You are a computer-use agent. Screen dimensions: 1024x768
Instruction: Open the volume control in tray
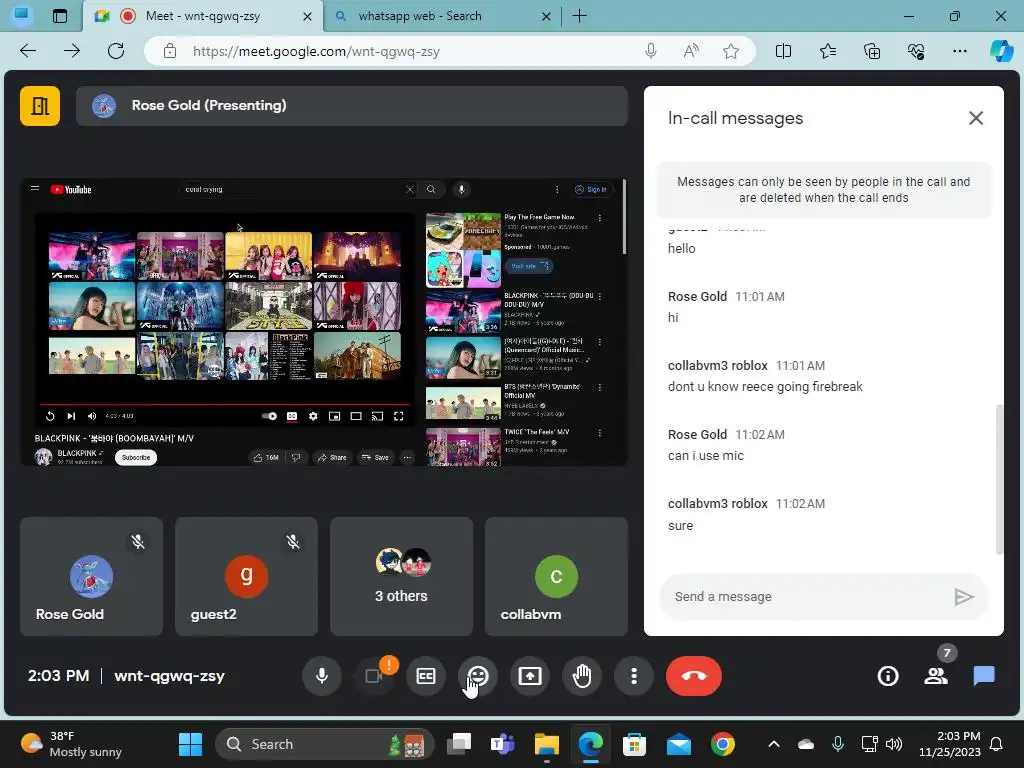(x=894, y=744)
